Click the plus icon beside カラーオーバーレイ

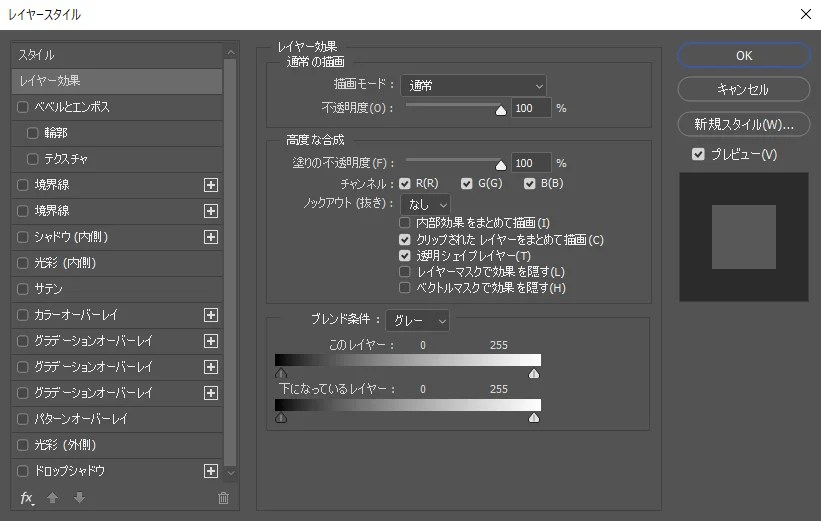(x=211, y=315)
